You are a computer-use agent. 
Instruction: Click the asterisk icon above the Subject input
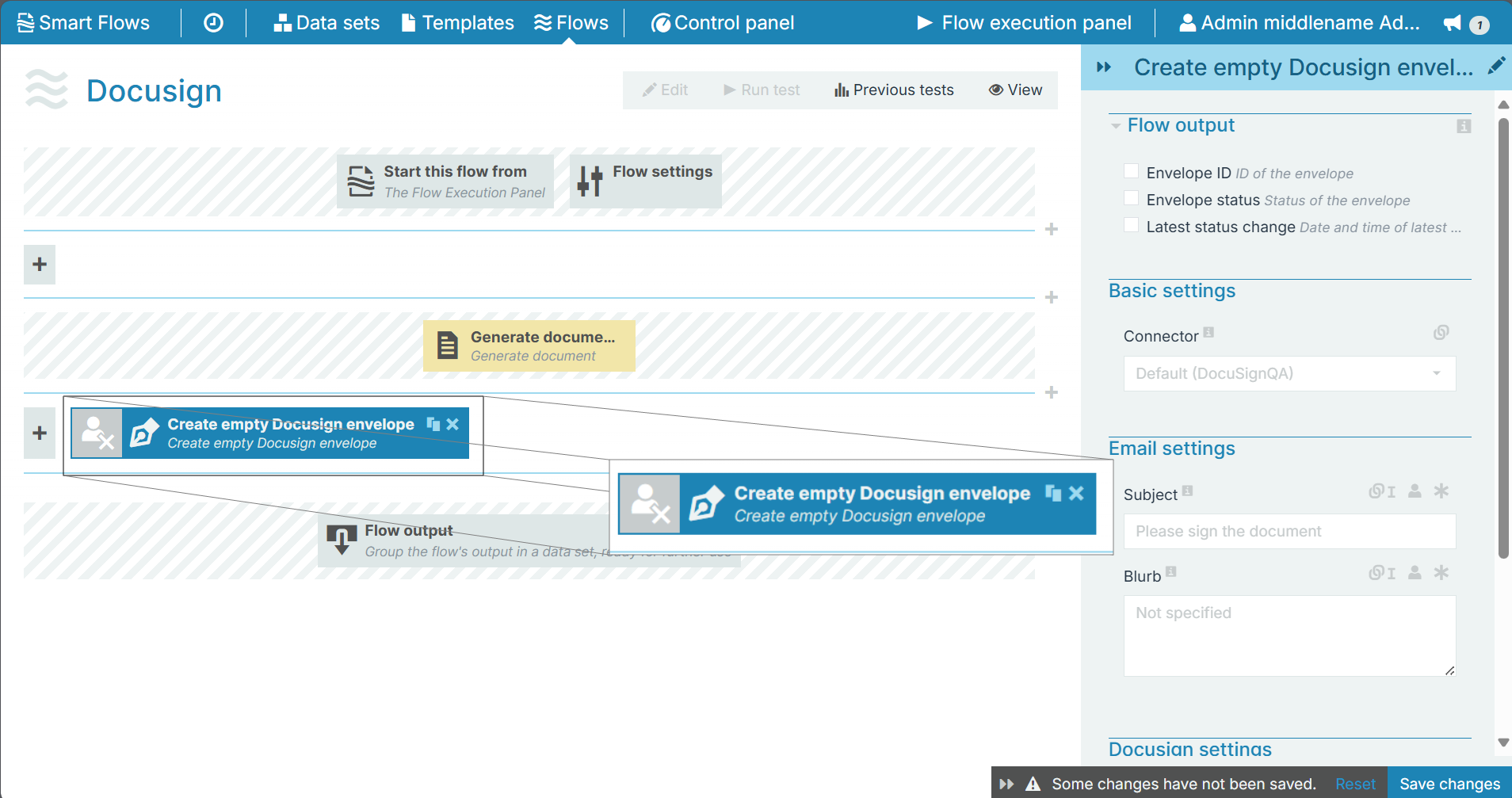coord(1441,491)
